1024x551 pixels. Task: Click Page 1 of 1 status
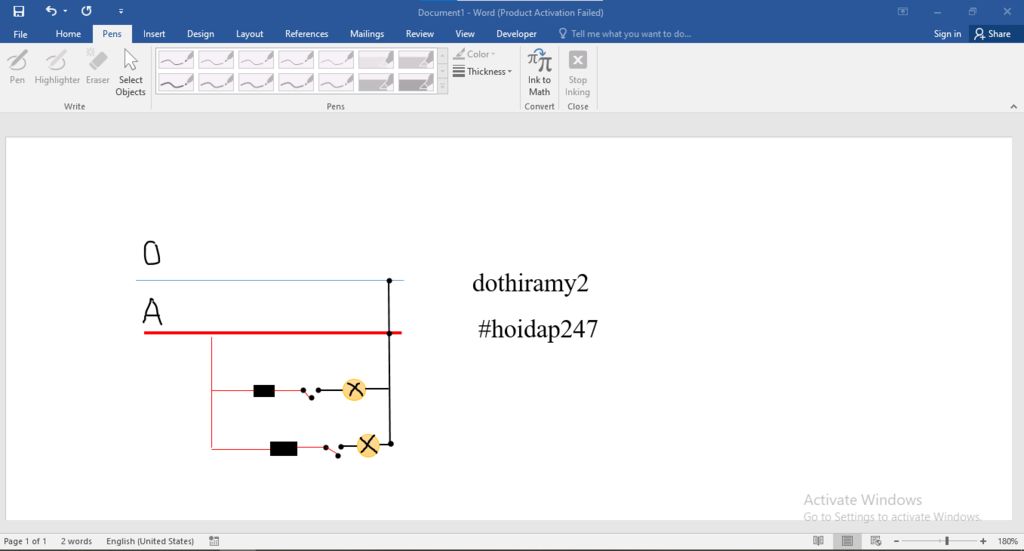(x=25, y=541)
